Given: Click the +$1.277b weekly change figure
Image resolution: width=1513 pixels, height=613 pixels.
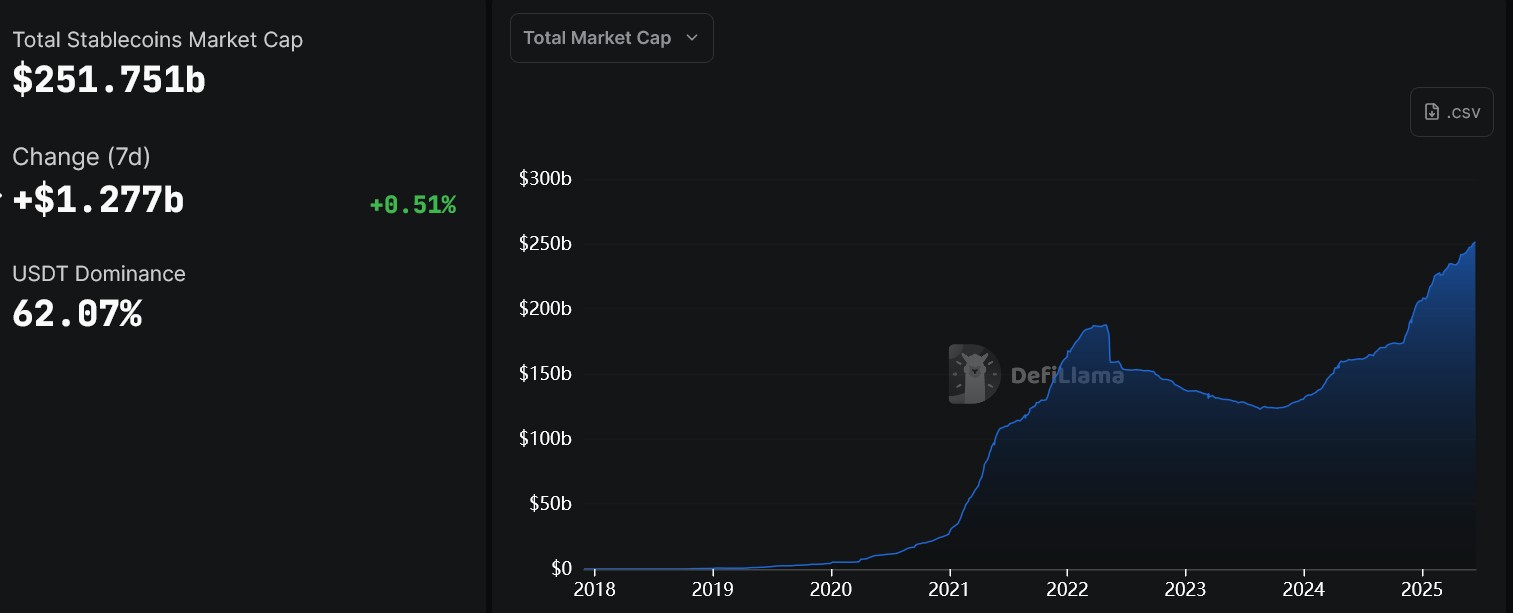Looking at the screenshot, I should tap(97, 199).
